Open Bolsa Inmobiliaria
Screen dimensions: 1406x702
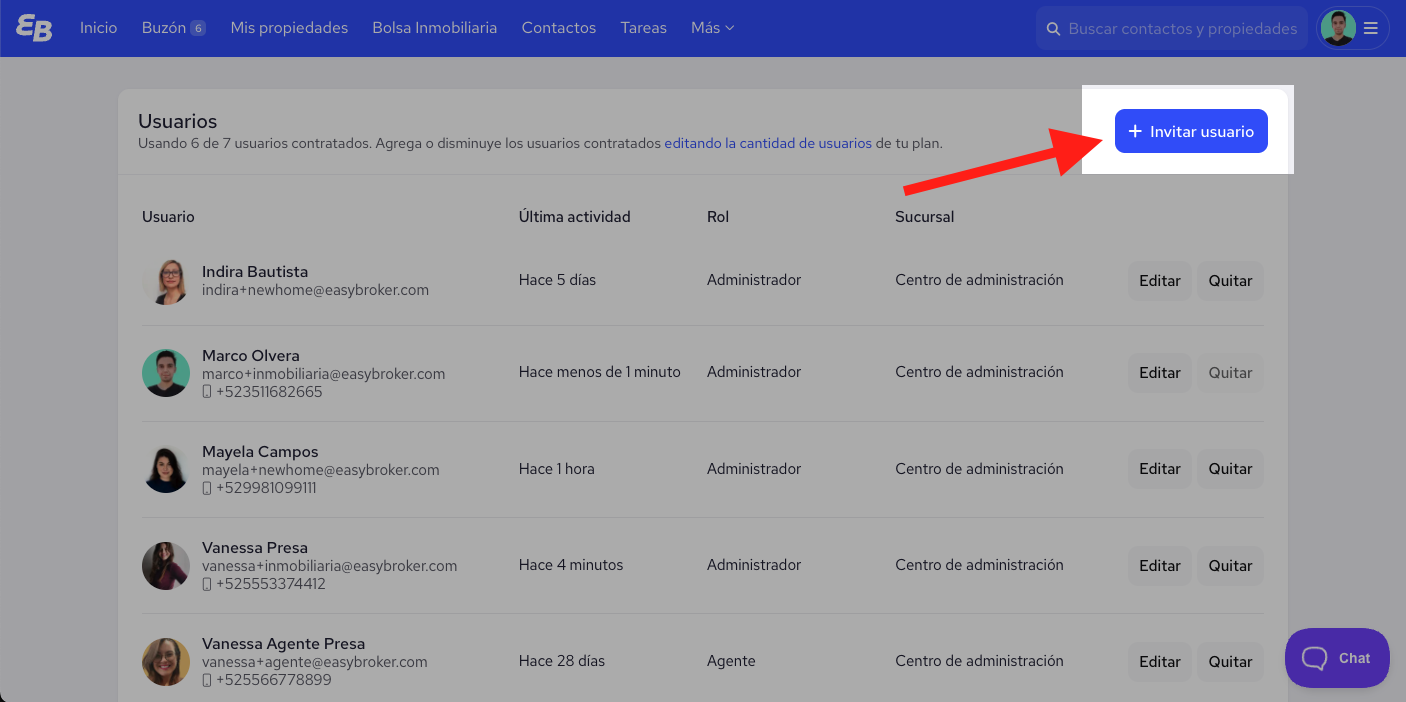(x=434, y=28)
